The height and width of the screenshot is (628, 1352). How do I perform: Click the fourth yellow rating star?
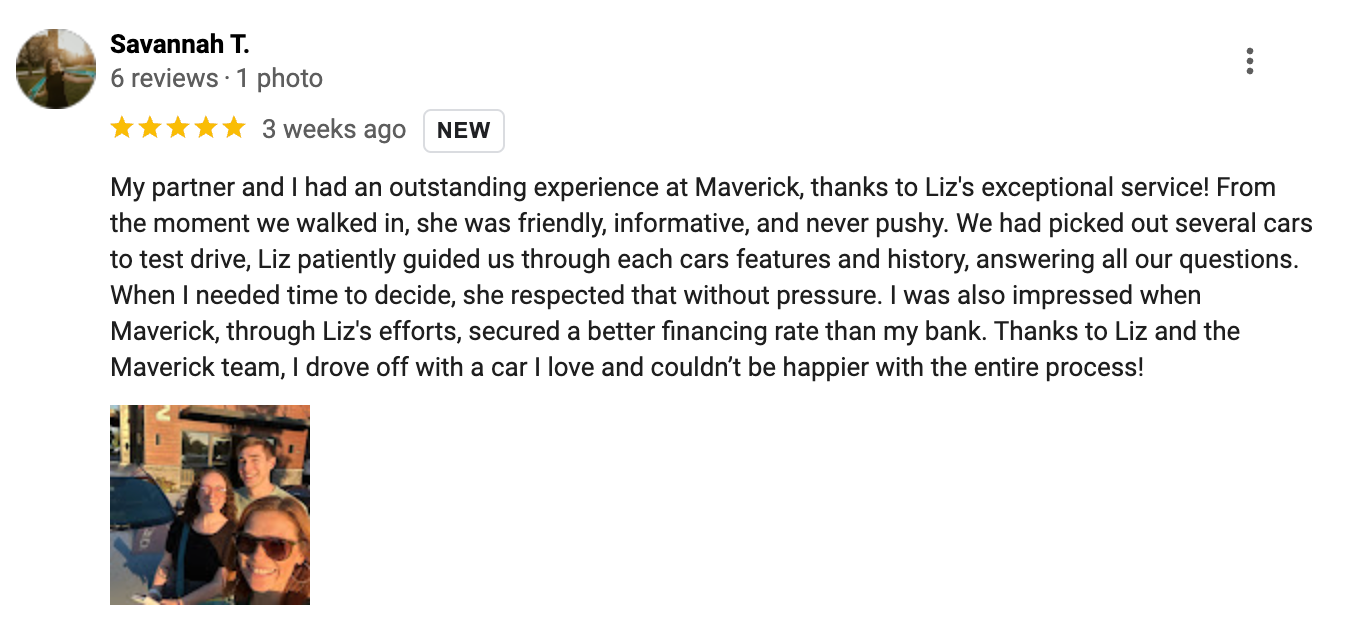(x=205, y=127)
